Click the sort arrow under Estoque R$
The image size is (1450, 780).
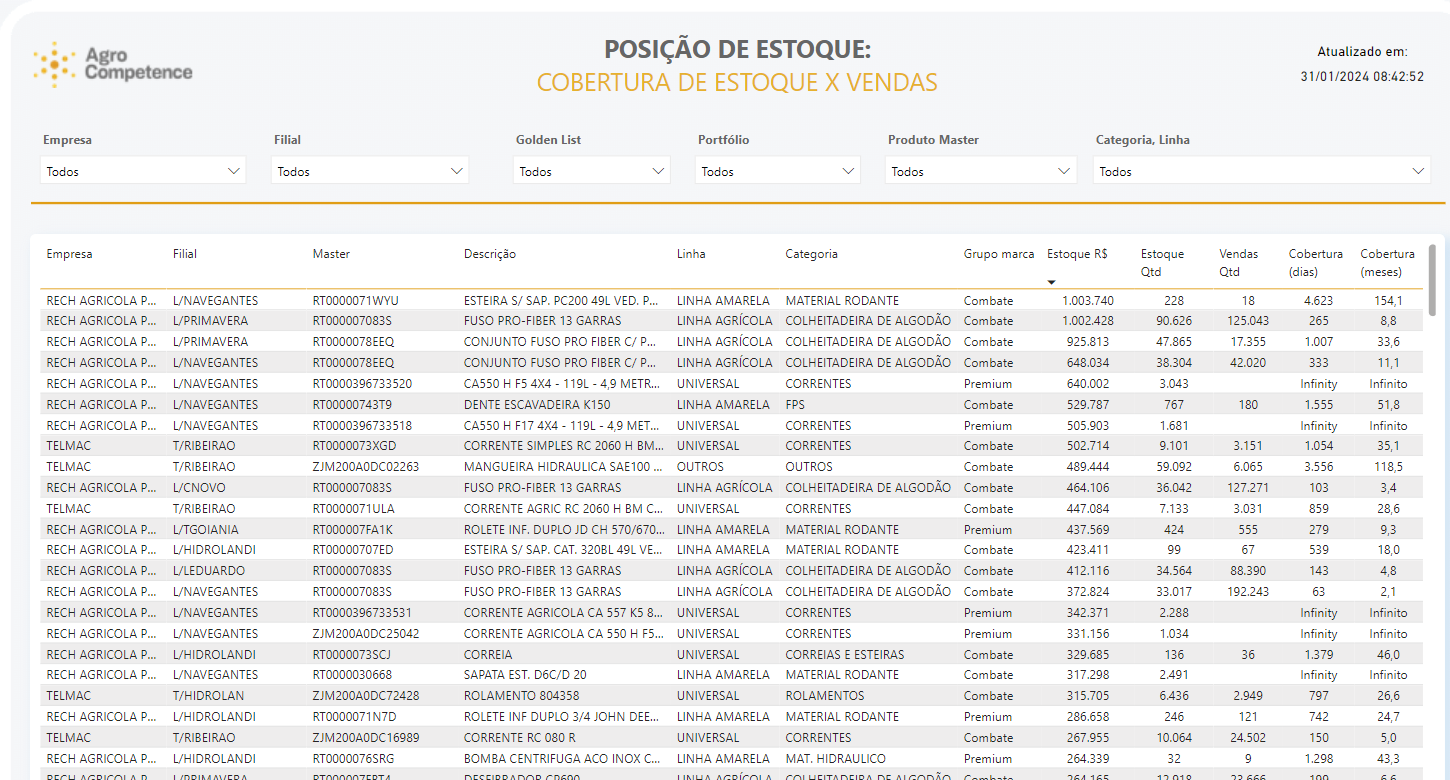click(1051, 282)
